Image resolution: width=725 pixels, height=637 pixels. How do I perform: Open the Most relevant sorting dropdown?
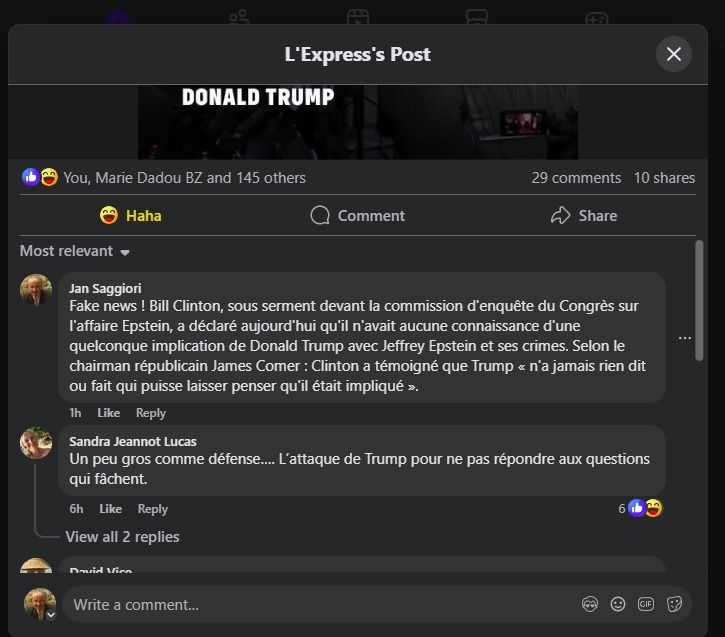point(75,251)
